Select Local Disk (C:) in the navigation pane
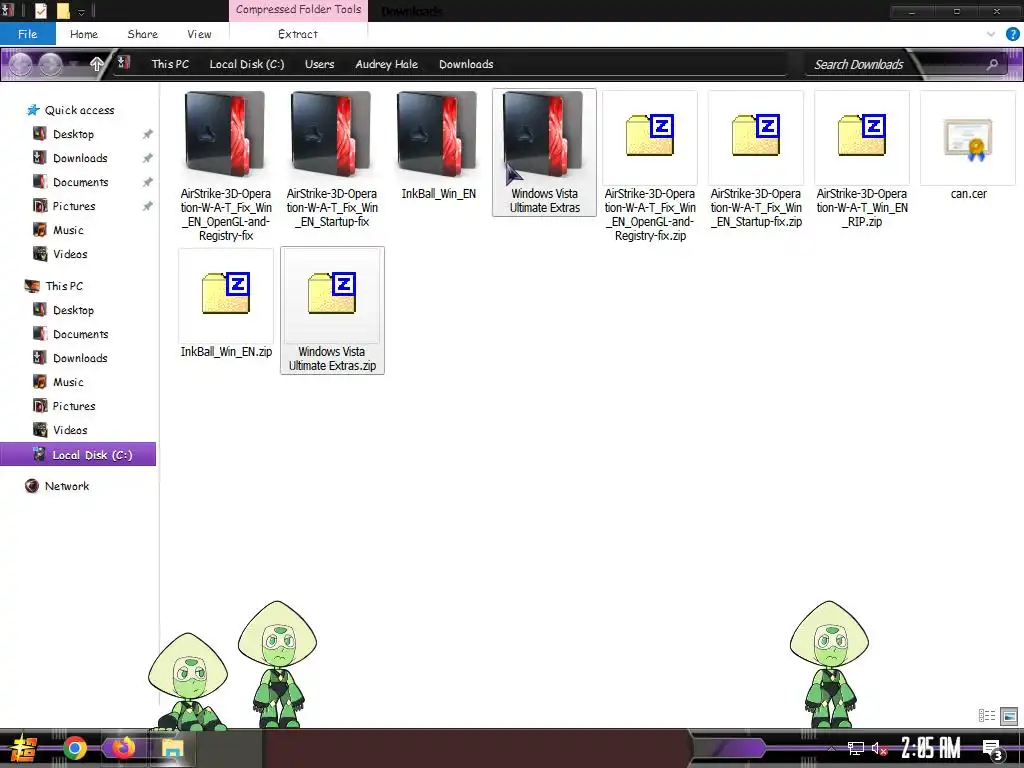The image size is (1024, 768). (78, 455)
